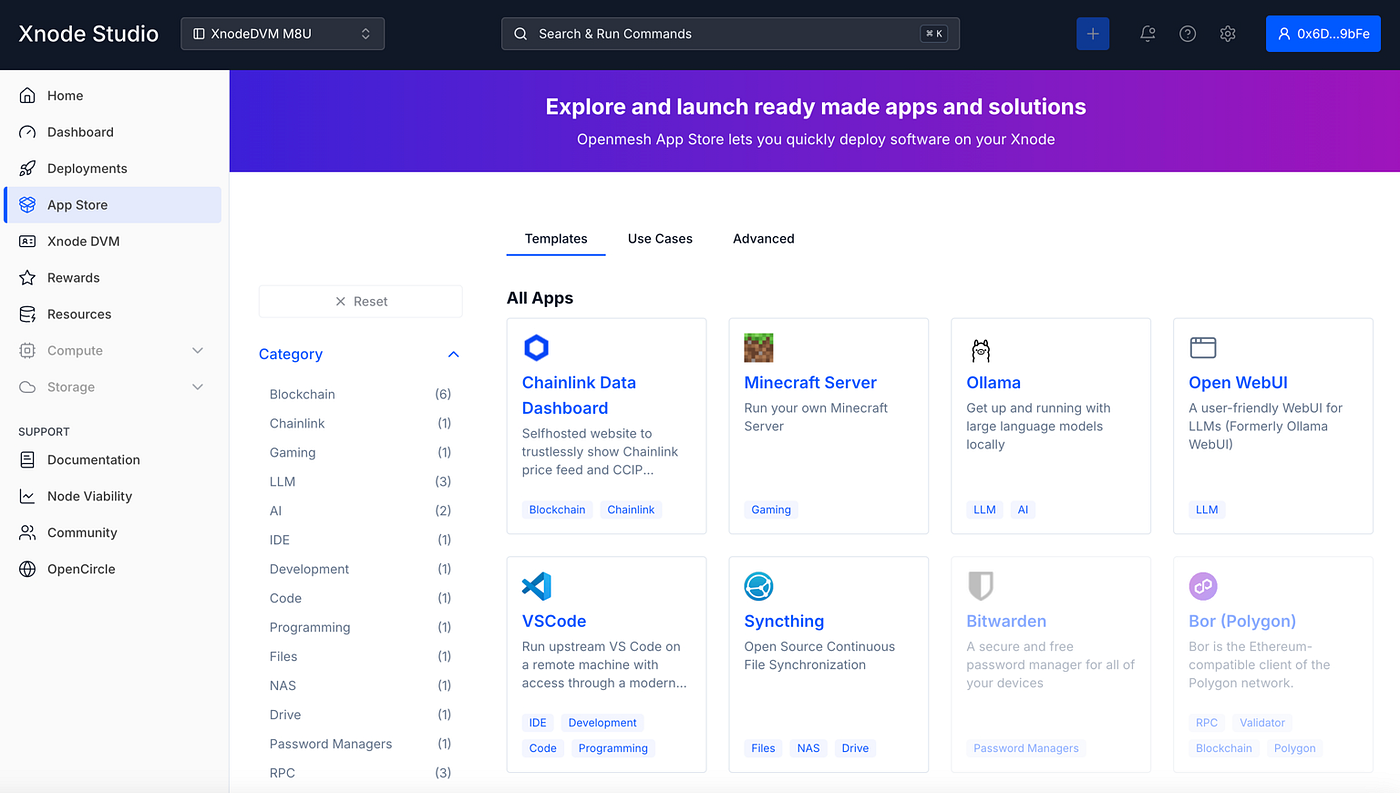This screenshot has height=793, width=1400.
Task: Open the Minecraft Server app title
Action: [x=810, y=383]
